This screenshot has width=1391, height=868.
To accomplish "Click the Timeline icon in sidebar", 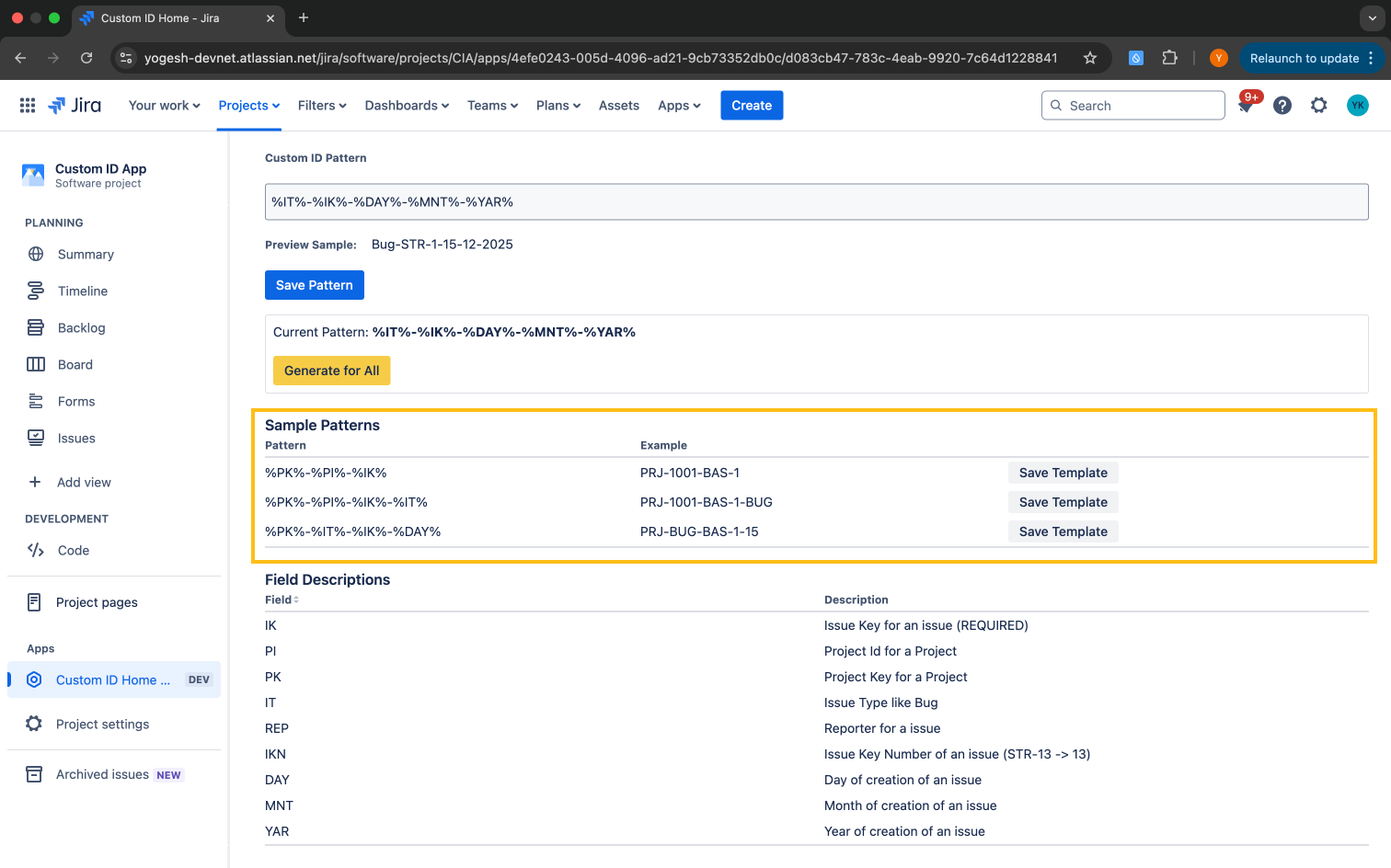I will click(x=36, y=291).
